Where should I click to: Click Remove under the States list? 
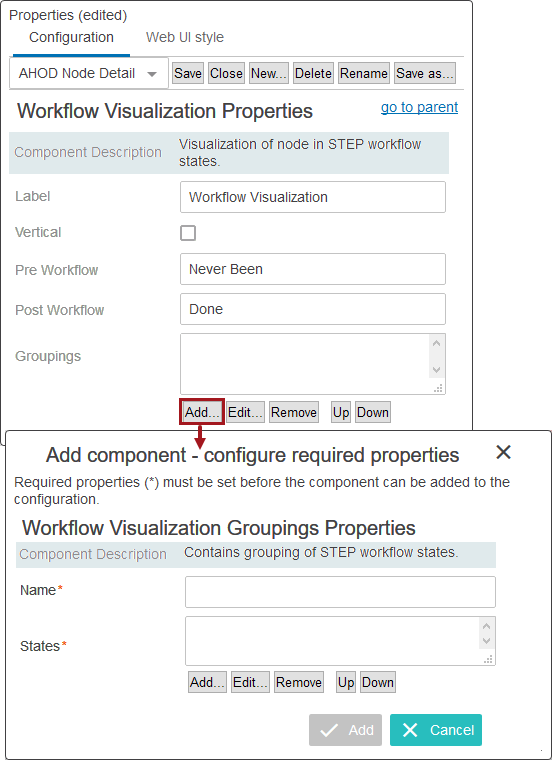299,682
